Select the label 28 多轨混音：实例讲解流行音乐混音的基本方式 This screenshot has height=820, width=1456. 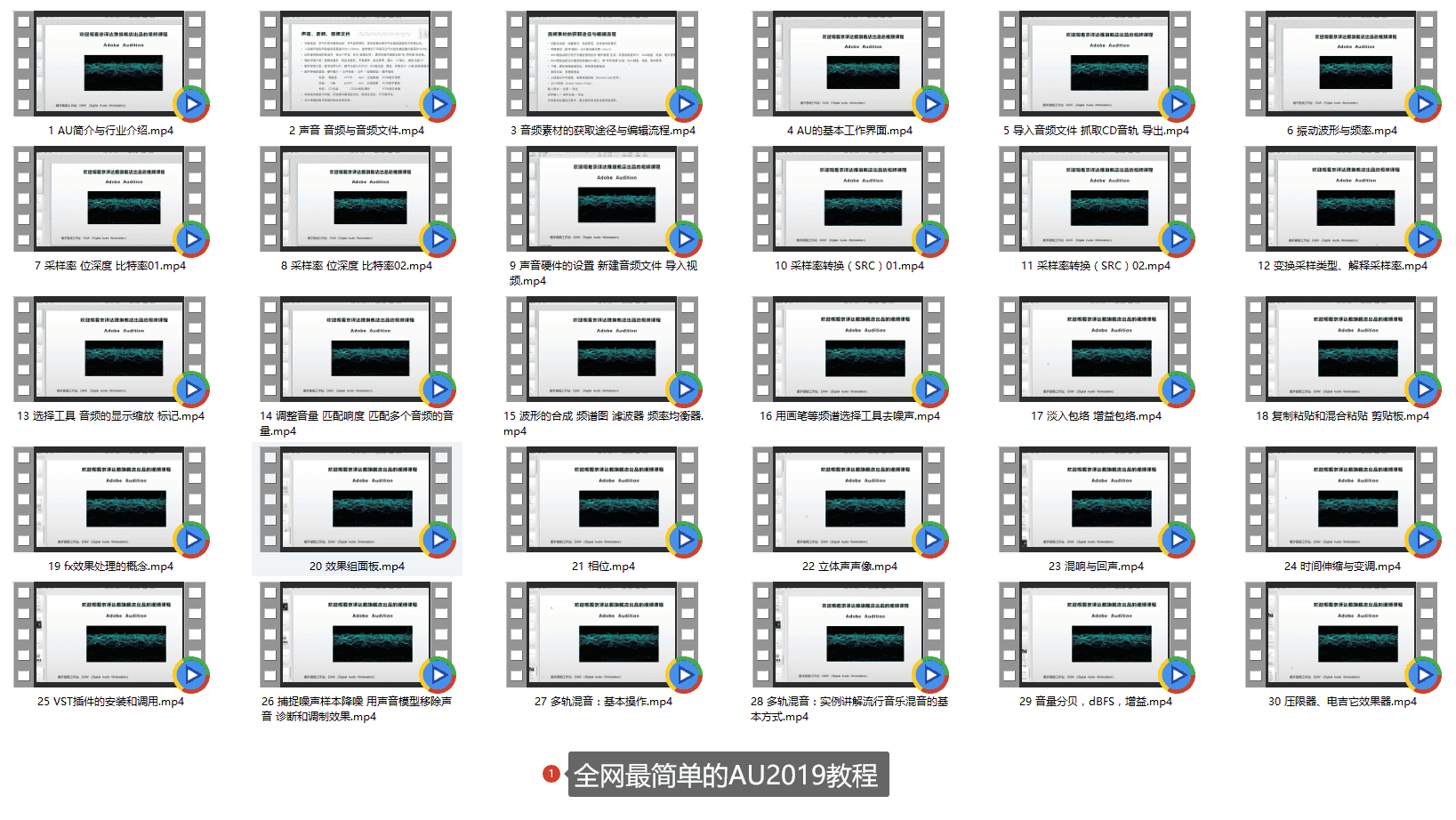pos(849,708)
